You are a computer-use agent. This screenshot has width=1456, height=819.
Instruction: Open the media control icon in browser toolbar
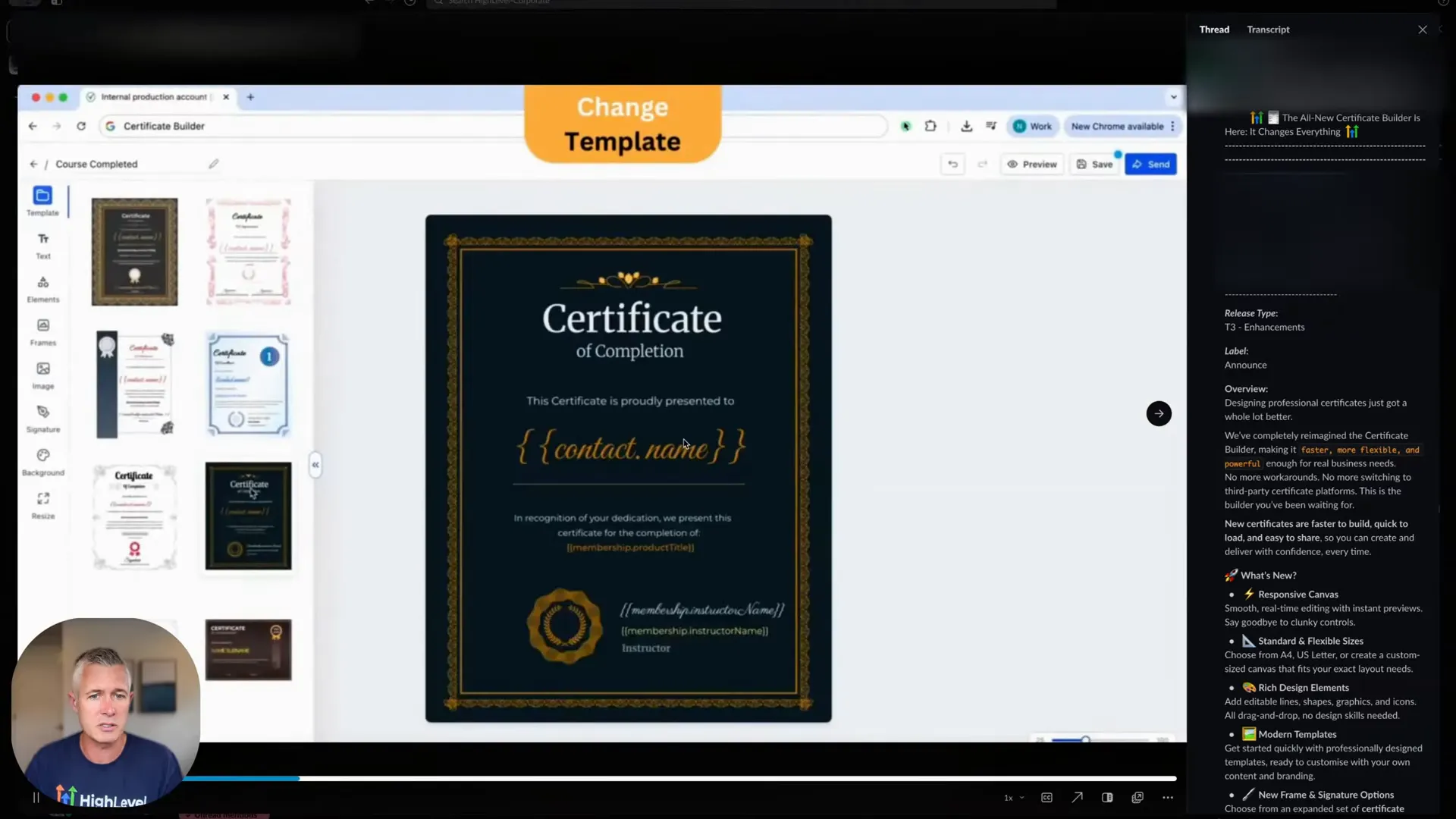(x=991, y=126)
